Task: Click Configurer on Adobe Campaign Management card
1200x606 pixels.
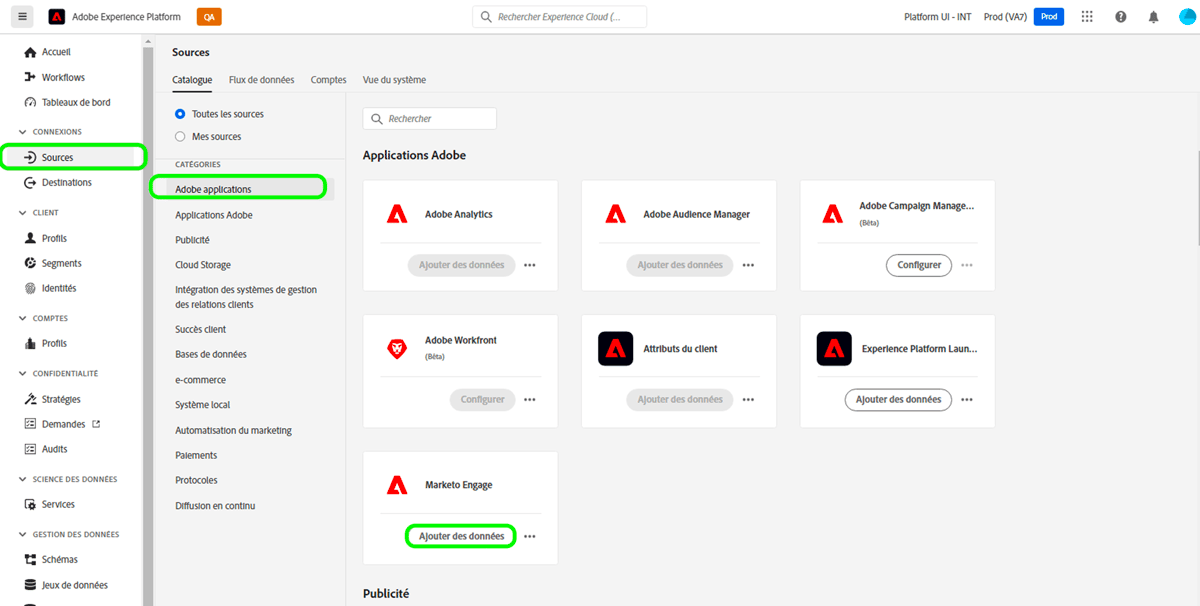Action: tap(918, 265)
